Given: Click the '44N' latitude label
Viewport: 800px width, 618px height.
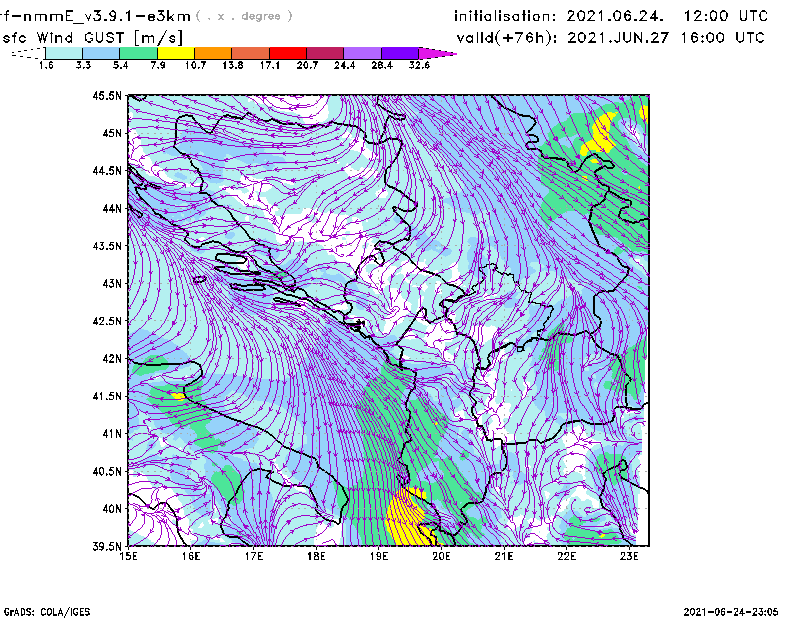Looking at the screenshot, I should click(112, 208).
